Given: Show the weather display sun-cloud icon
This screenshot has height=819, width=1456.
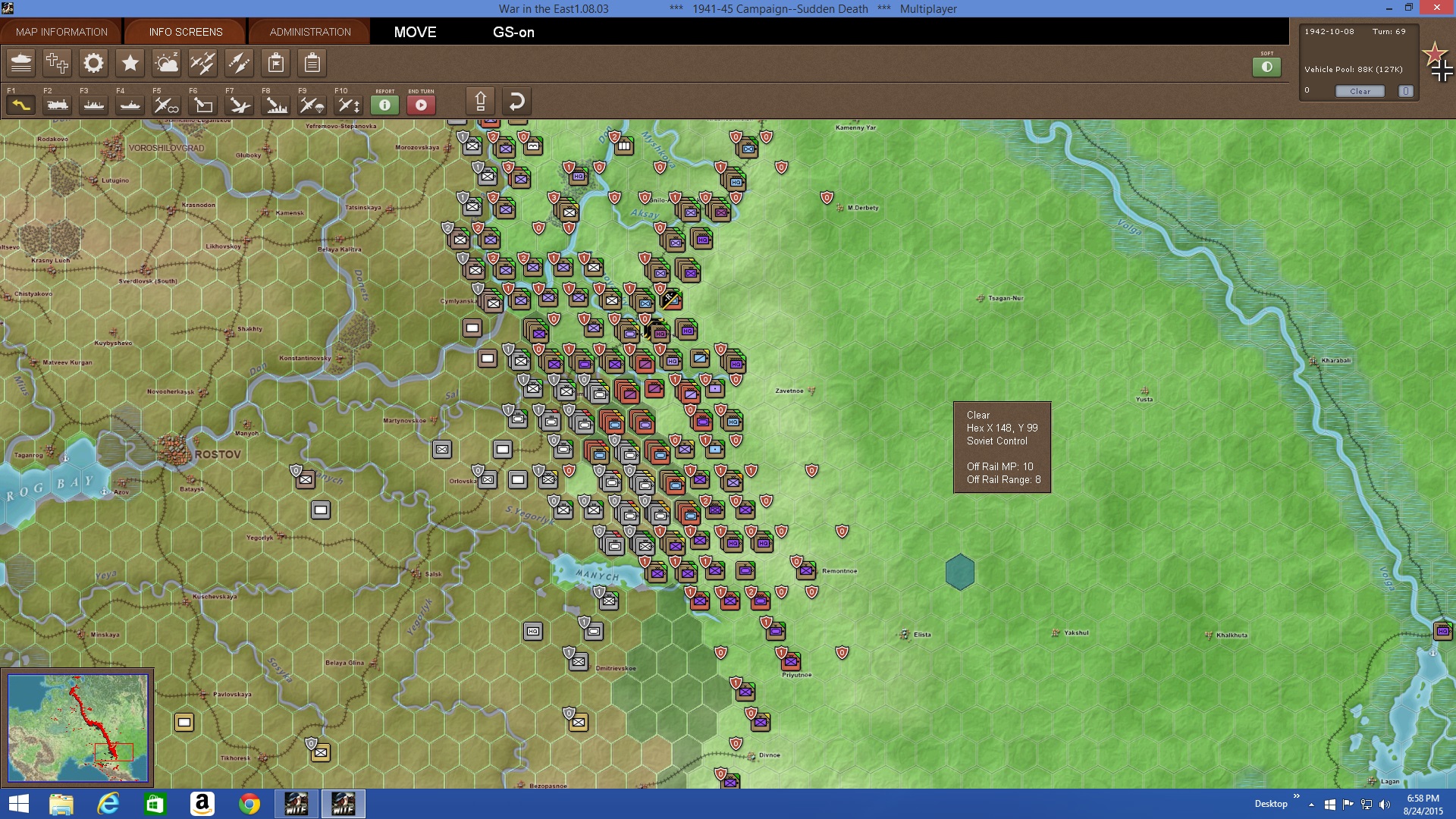Looking at the screenshot, I should click(x=167, y=63).
